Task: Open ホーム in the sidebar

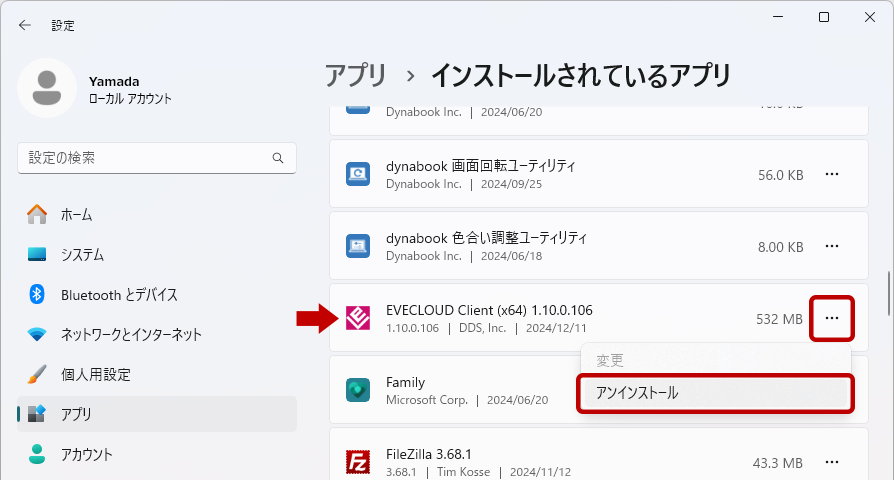Action: [x=76, y=214]
